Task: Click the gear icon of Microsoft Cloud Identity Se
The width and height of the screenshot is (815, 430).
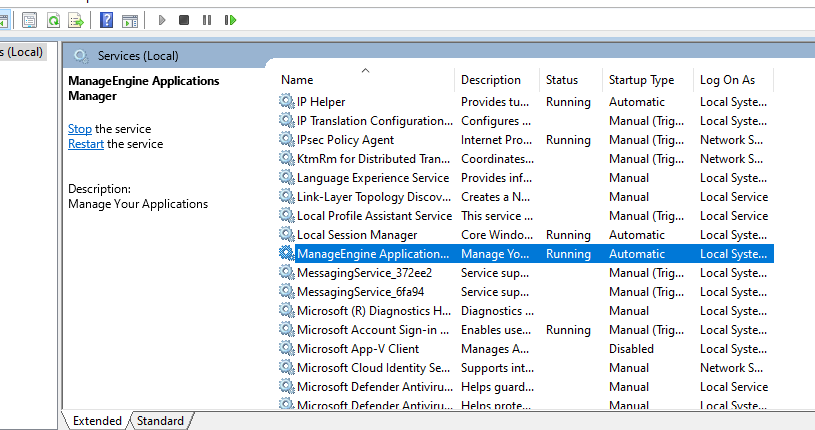Action: (x=286, y=367)
